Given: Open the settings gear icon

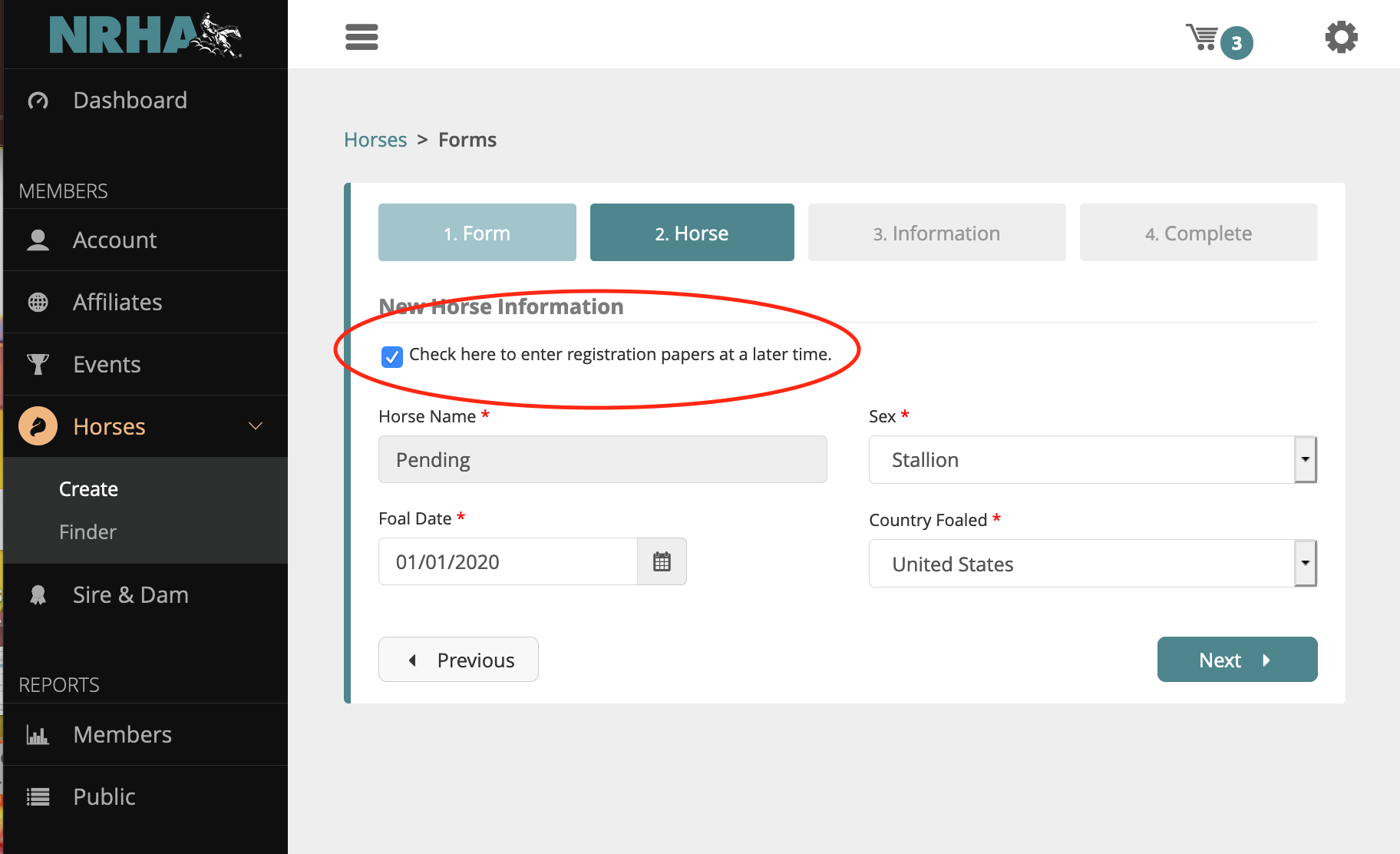Looking at the screenshot, I should (1341, 37).
